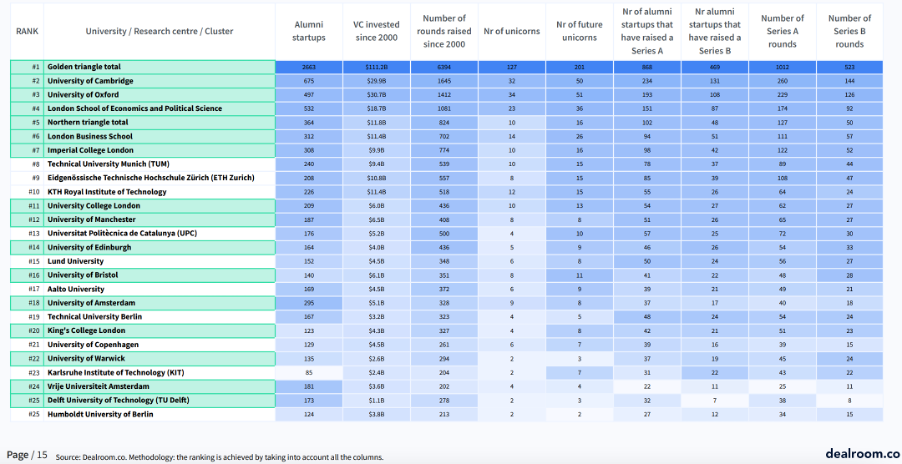Screen dimensions: 902x464
Task: Click KIT's 85 alumni startups cell
Action: [x=309, y=372]
